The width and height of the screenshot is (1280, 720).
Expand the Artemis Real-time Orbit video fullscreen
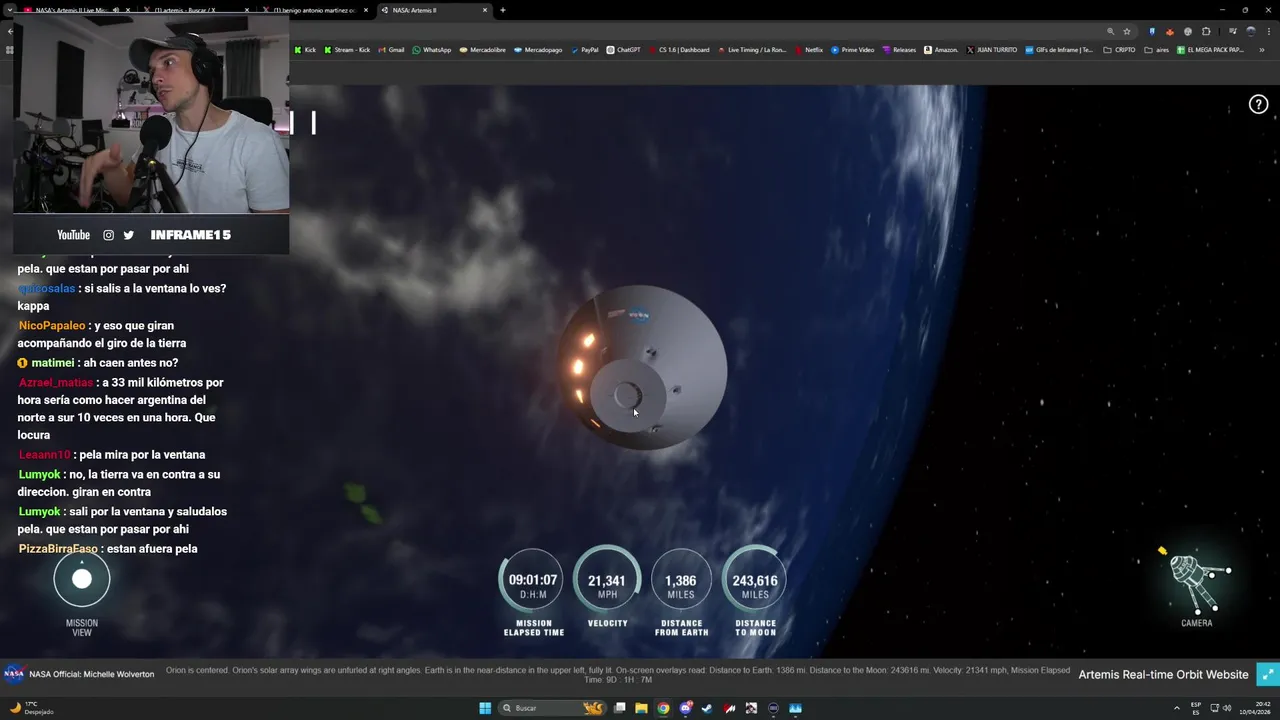1267,674
